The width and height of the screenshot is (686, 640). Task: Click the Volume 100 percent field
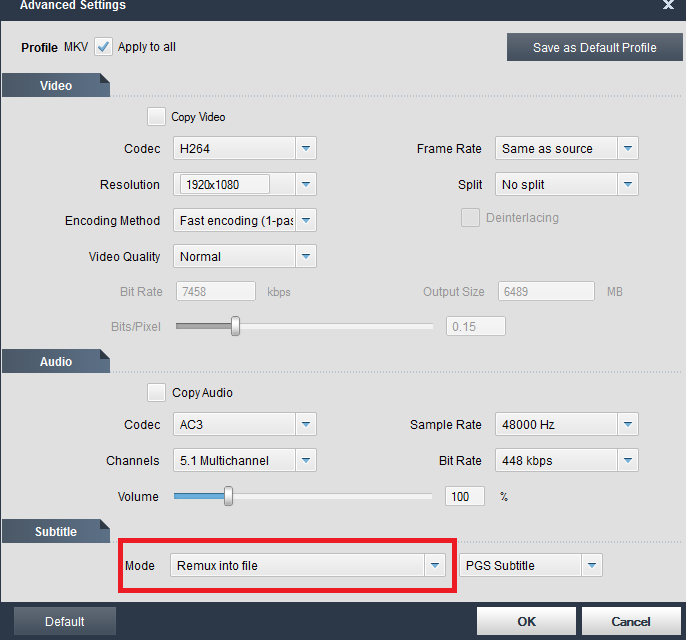[x=465, y=496]
